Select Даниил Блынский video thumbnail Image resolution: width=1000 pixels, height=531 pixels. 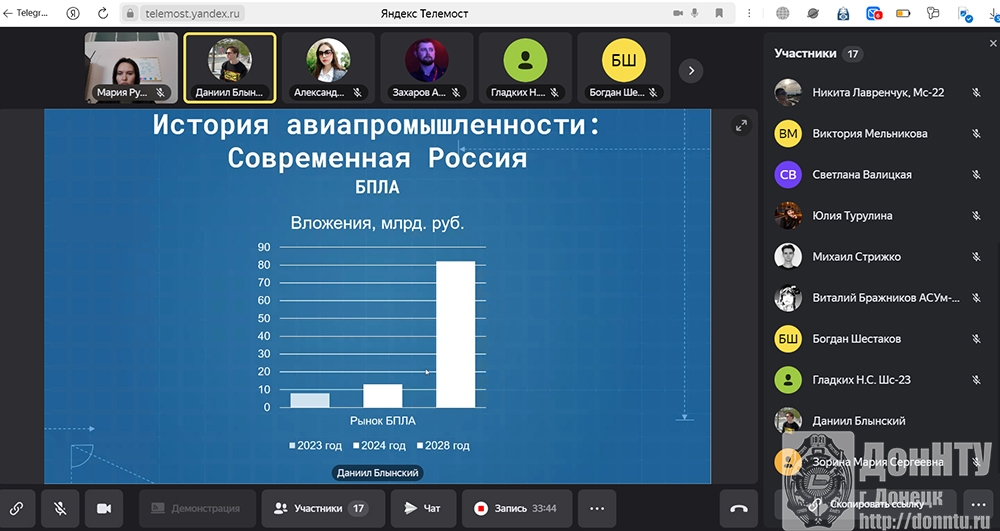[x=229, y=68]
